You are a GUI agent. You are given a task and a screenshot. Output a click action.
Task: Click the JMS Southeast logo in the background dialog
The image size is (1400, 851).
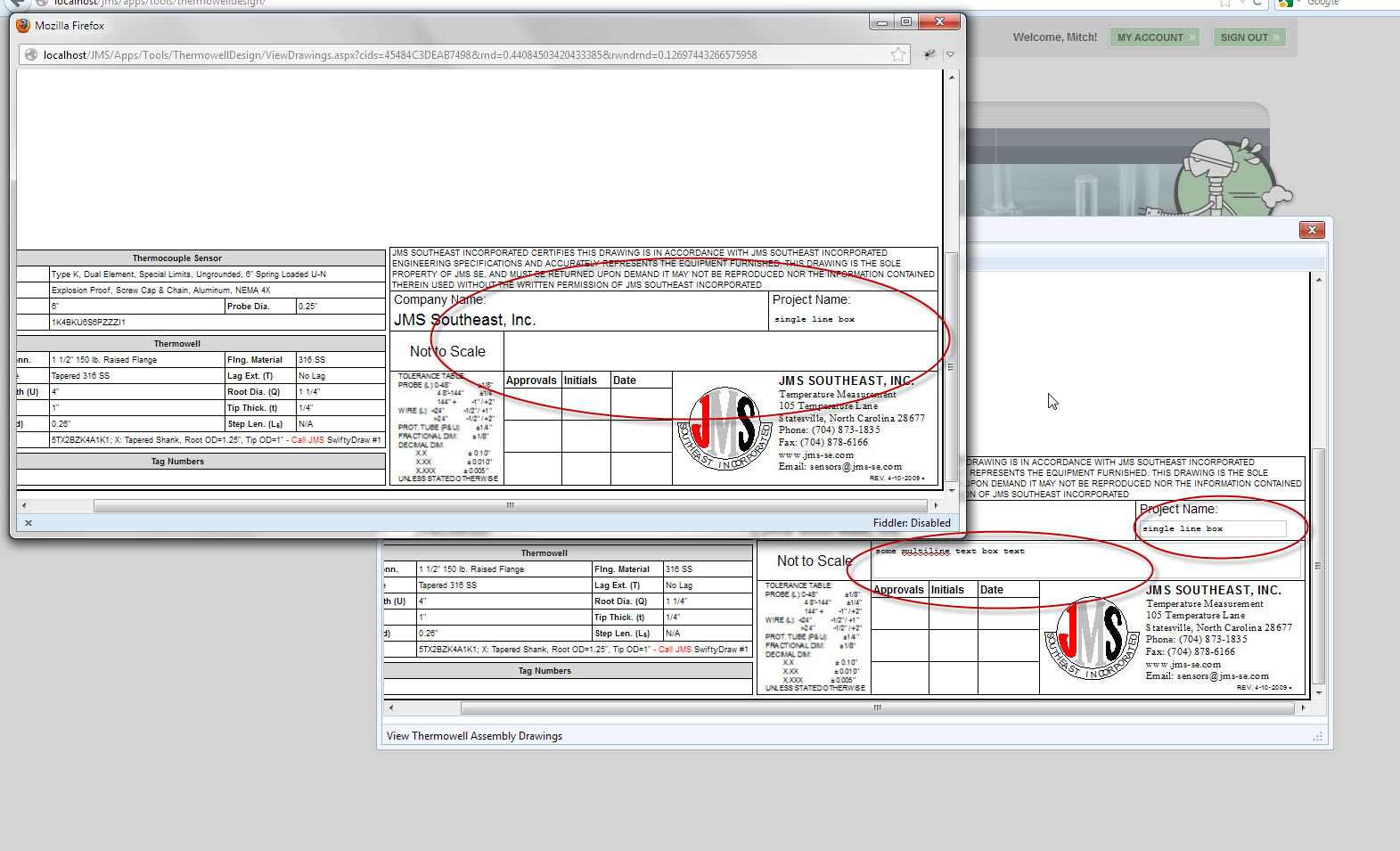1091,638
